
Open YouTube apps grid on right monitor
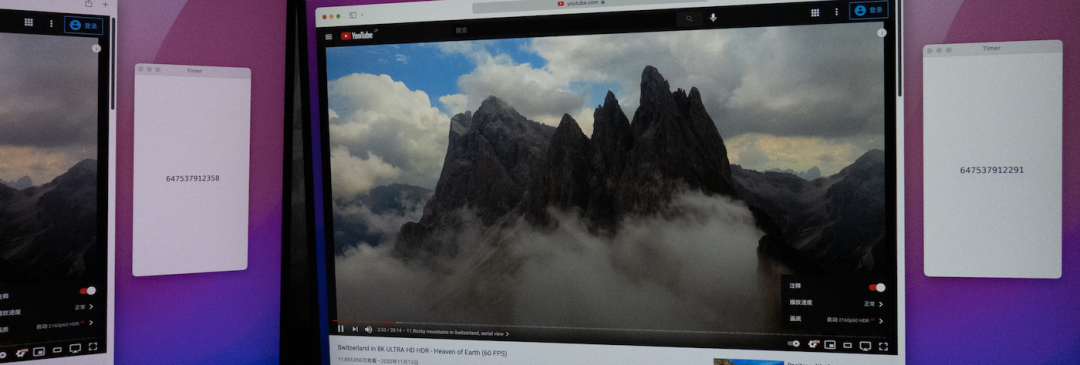tap(815, 12)
